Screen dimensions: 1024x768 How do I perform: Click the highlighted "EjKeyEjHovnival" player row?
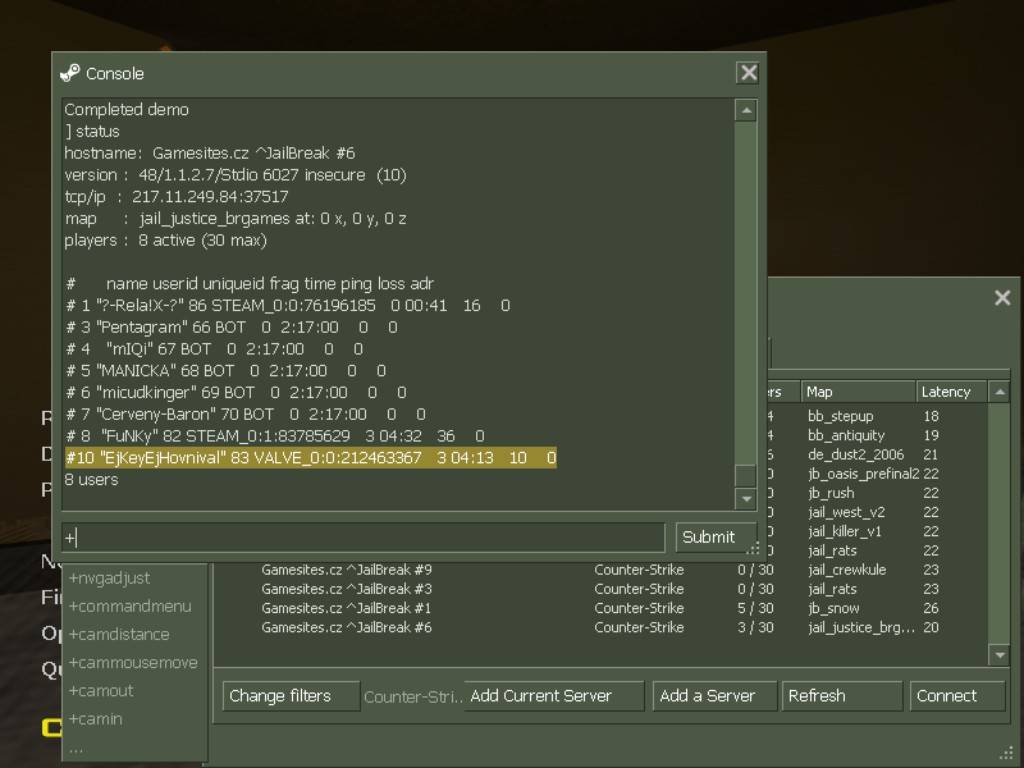tap(311, 458)
